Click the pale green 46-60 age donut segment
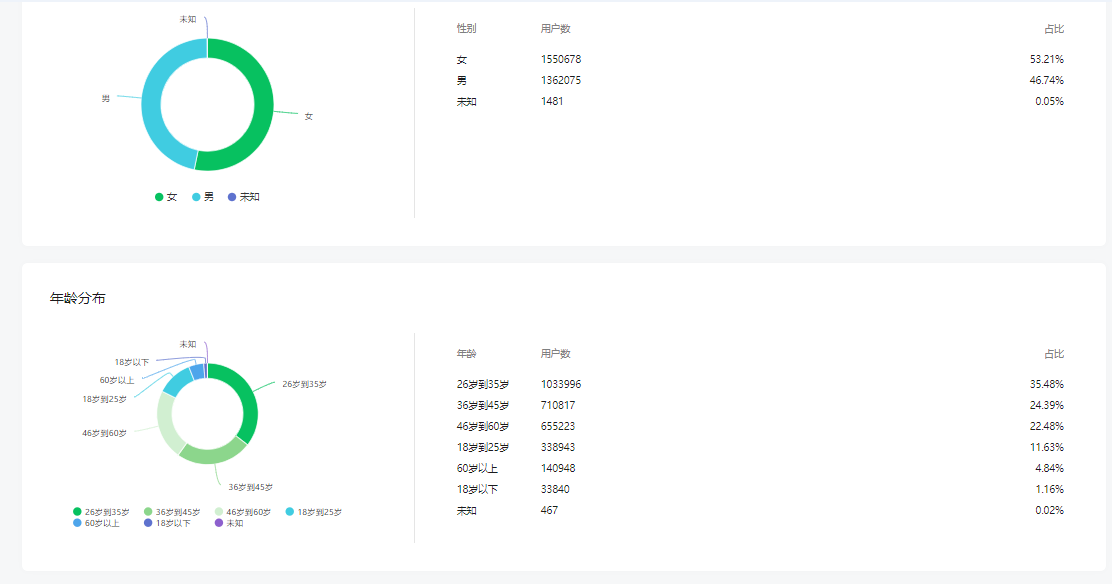The height and width of the screenshot is (584, 1112). tap(166, 422)
